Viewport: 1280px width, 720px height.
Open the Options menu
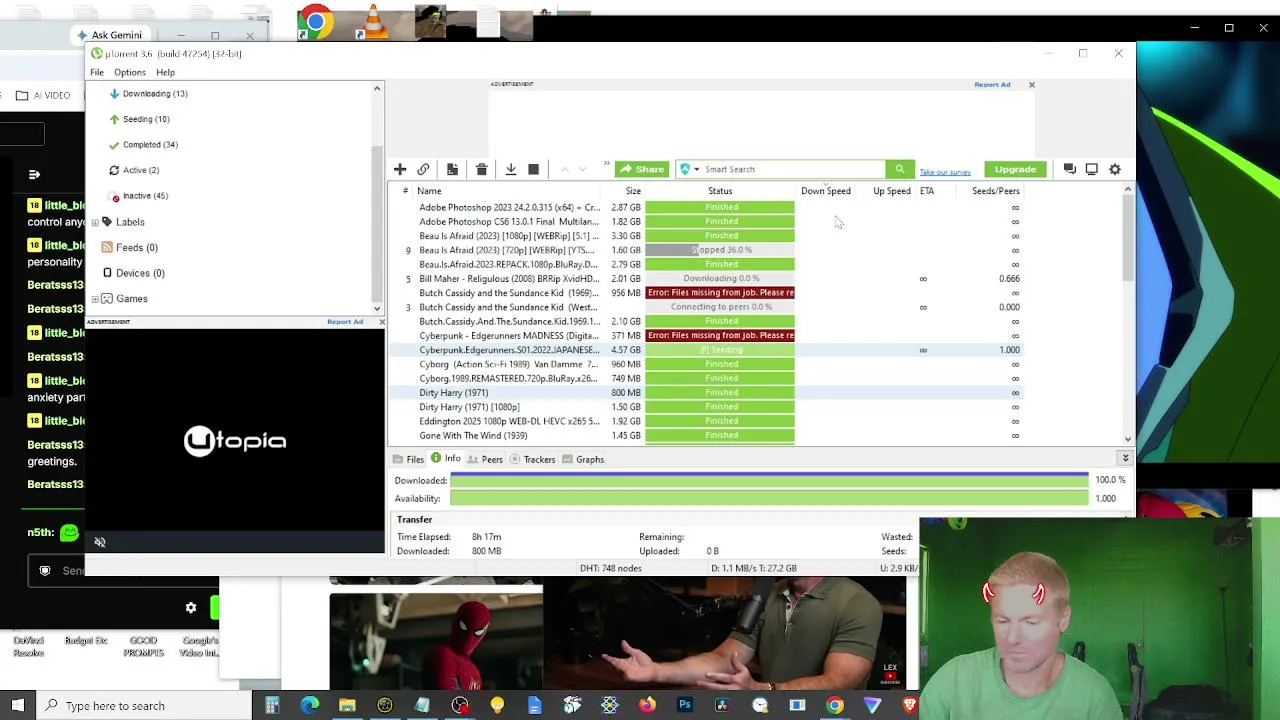click(130, 72)
